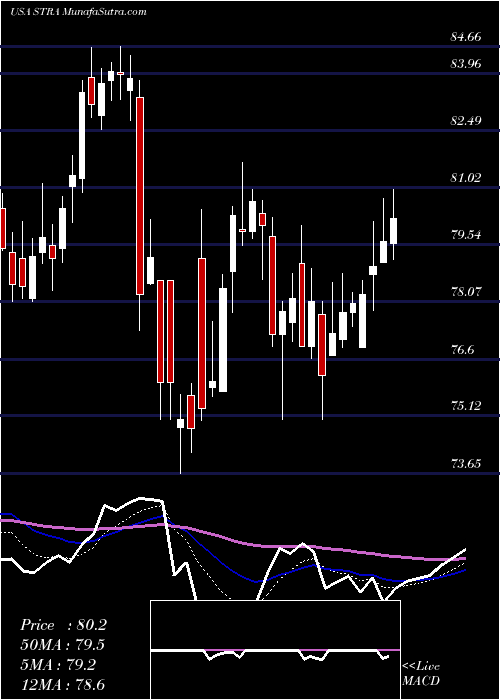Click the 75.12 price axis label

click(466, 407)
